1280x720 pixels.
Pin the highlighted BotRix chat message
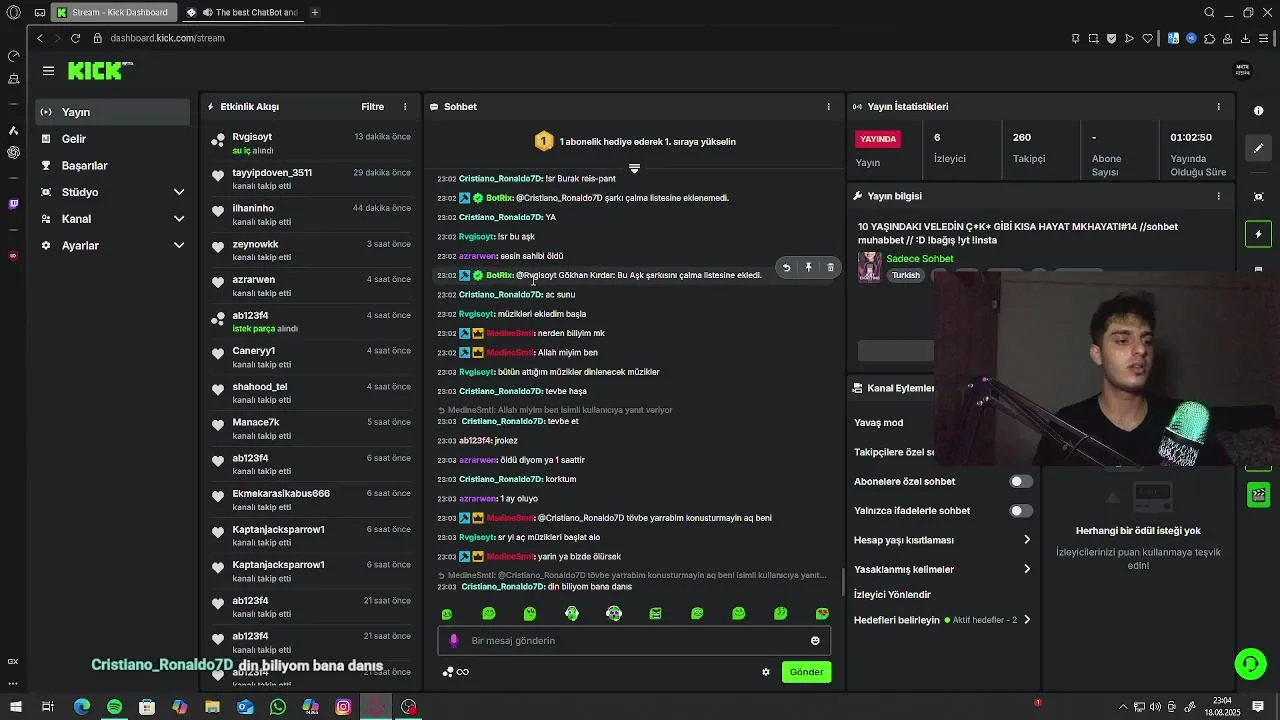click(x=808, y=268)
